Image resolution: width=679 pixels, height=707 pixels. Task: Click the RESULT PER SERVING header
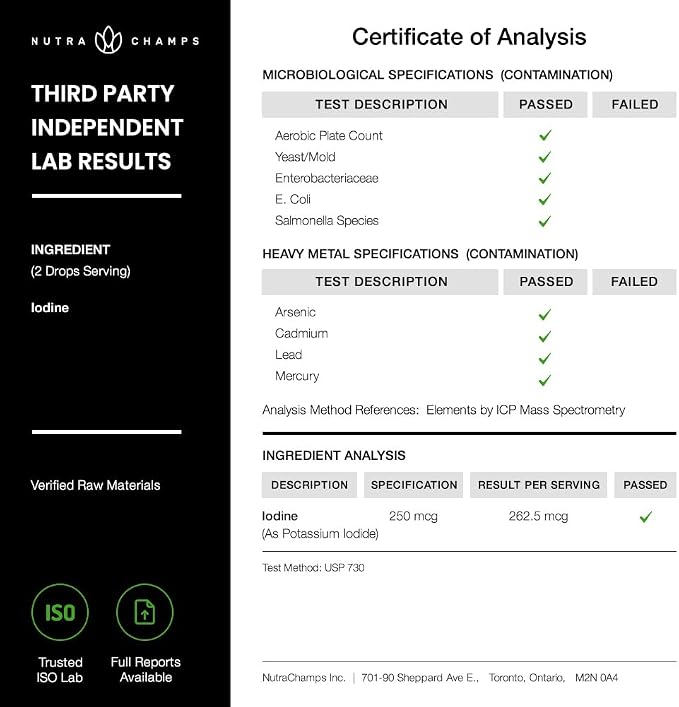coord(538,485)
